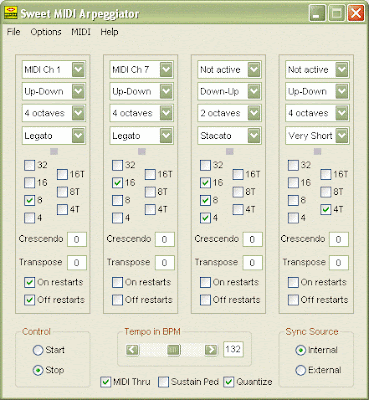Open the MIDI menu
369x400 pixels.
tap(81, 32)
